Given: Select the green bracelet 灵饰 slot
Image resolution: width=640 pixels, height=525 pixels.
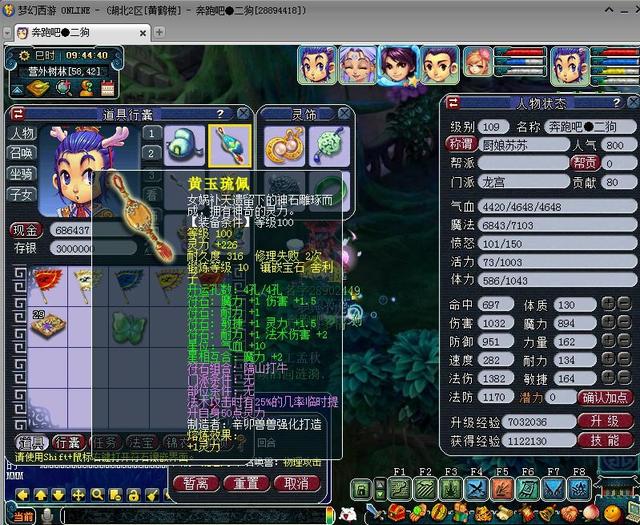Looking at the screenshot, I should 329,191.
